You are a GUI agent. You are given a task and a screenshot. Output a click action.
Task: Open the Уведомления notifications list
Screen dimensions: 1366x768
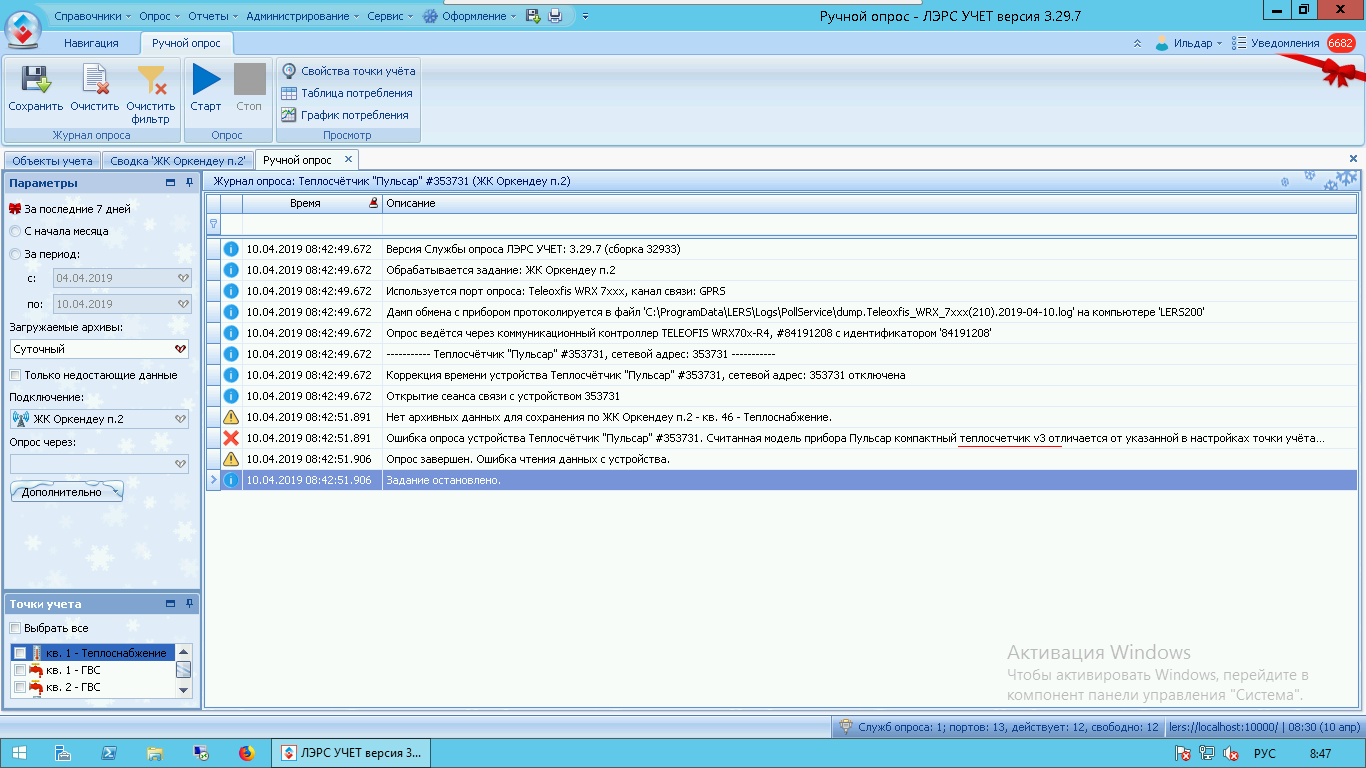click(1276, 43)
